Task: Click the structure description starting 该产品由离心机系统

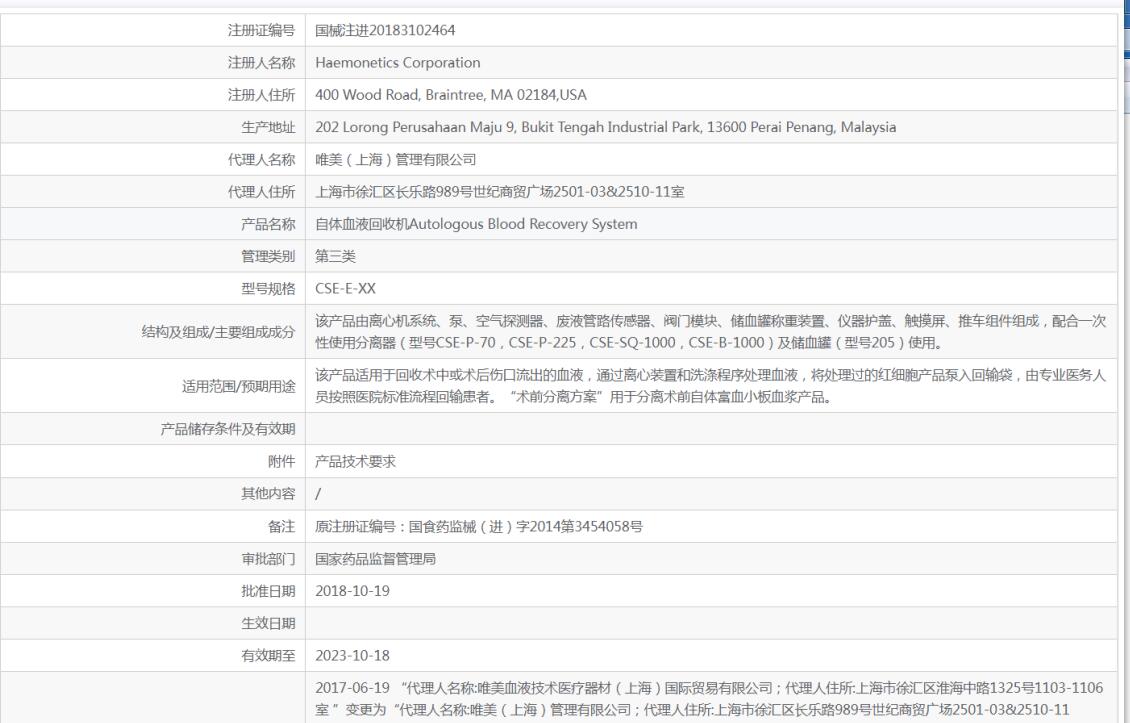Action: pyautogui.click(x=711, y=332)
